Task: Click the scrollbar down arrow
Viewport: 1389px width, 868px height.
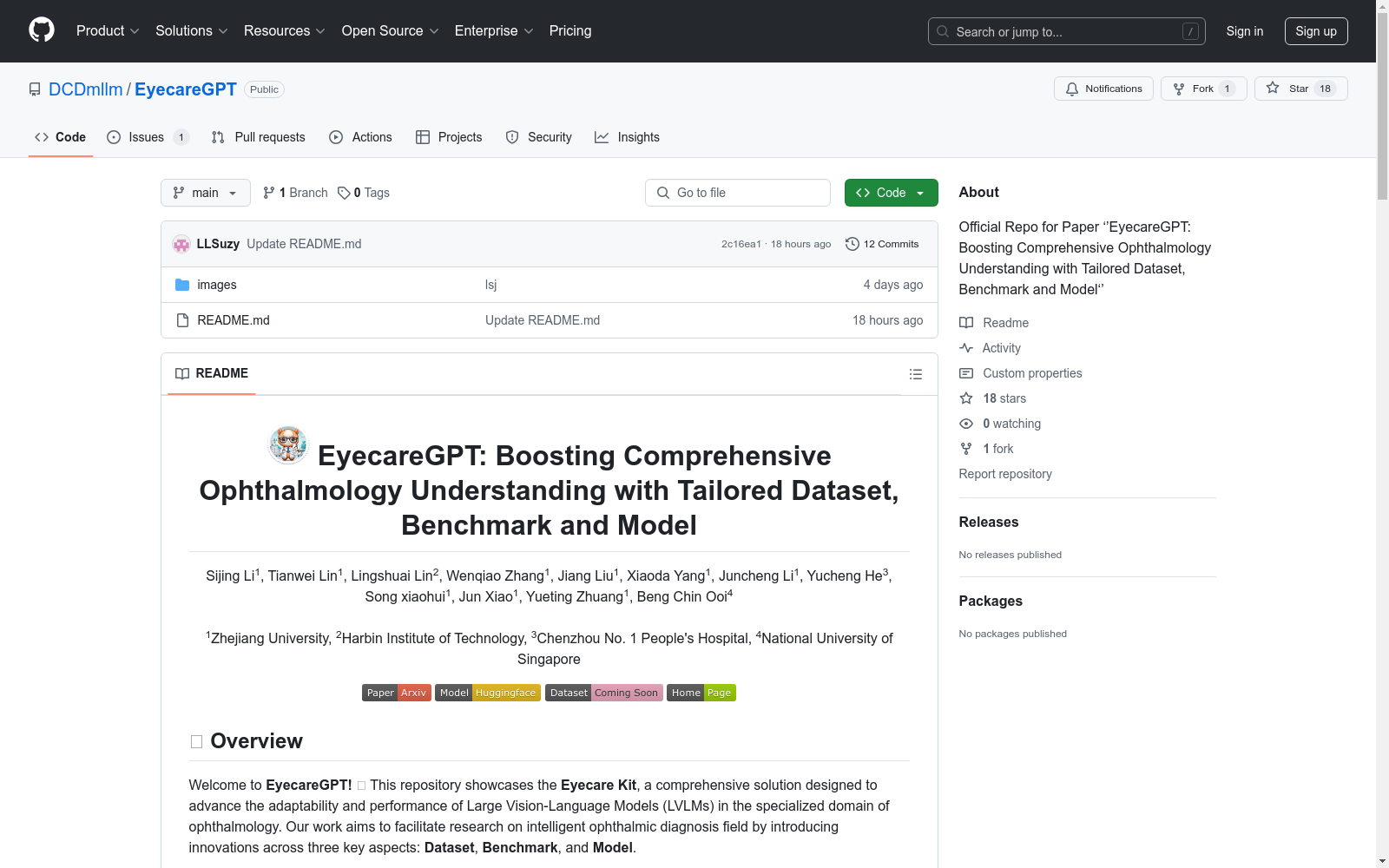Action: [x=1382, y=861]
